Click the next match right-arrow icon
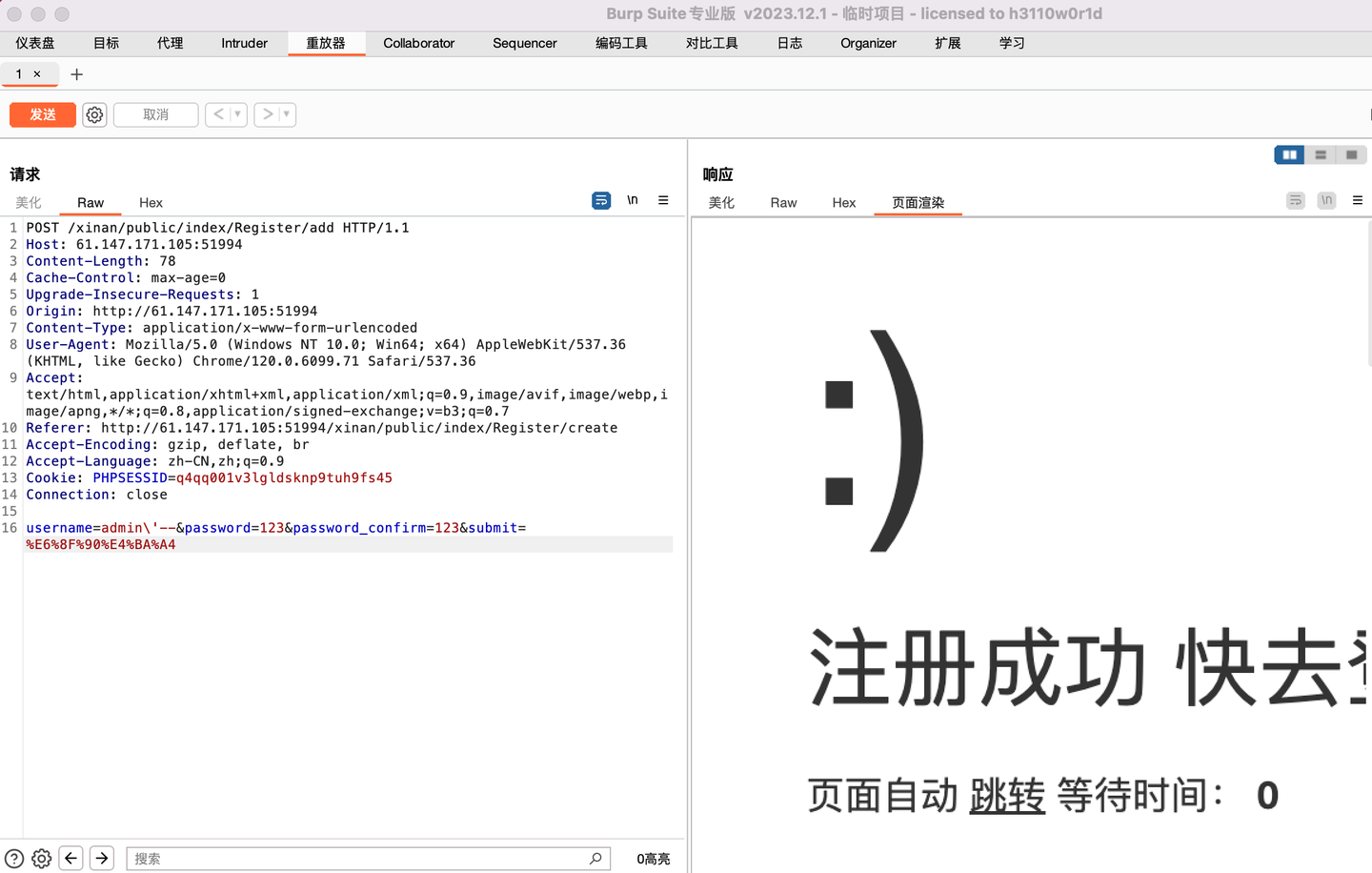This screenshot has width=1372, height=873. point(101,858)
